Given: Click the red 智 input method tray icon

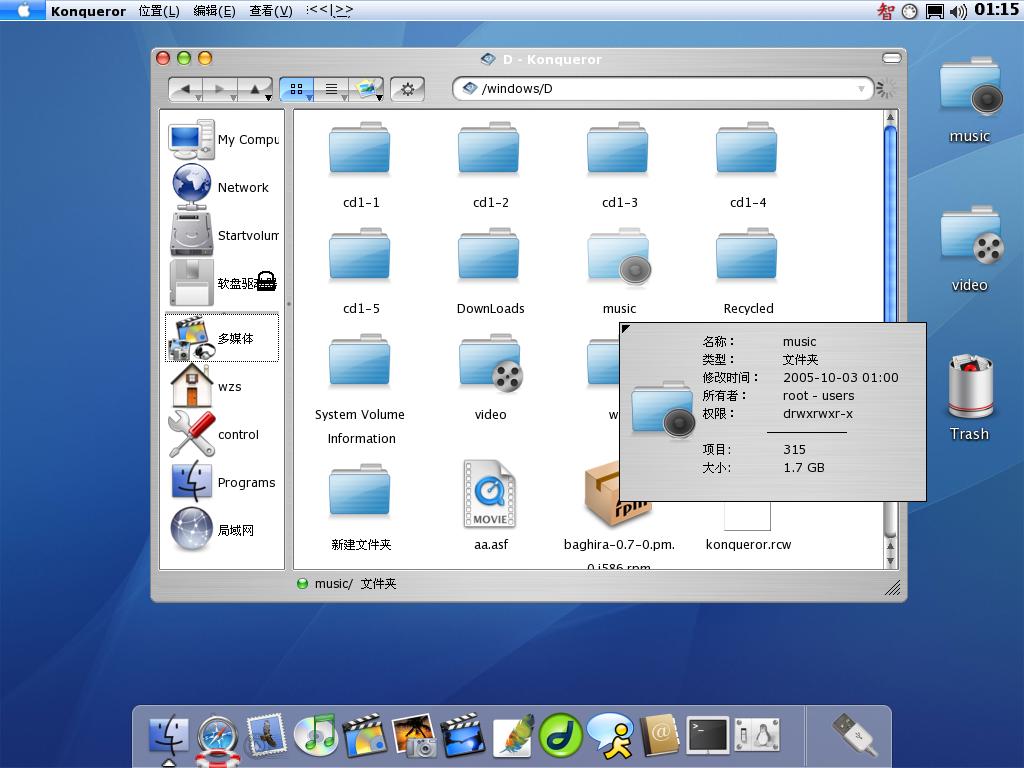Looking at the screenshot, I should click(886, 11).
